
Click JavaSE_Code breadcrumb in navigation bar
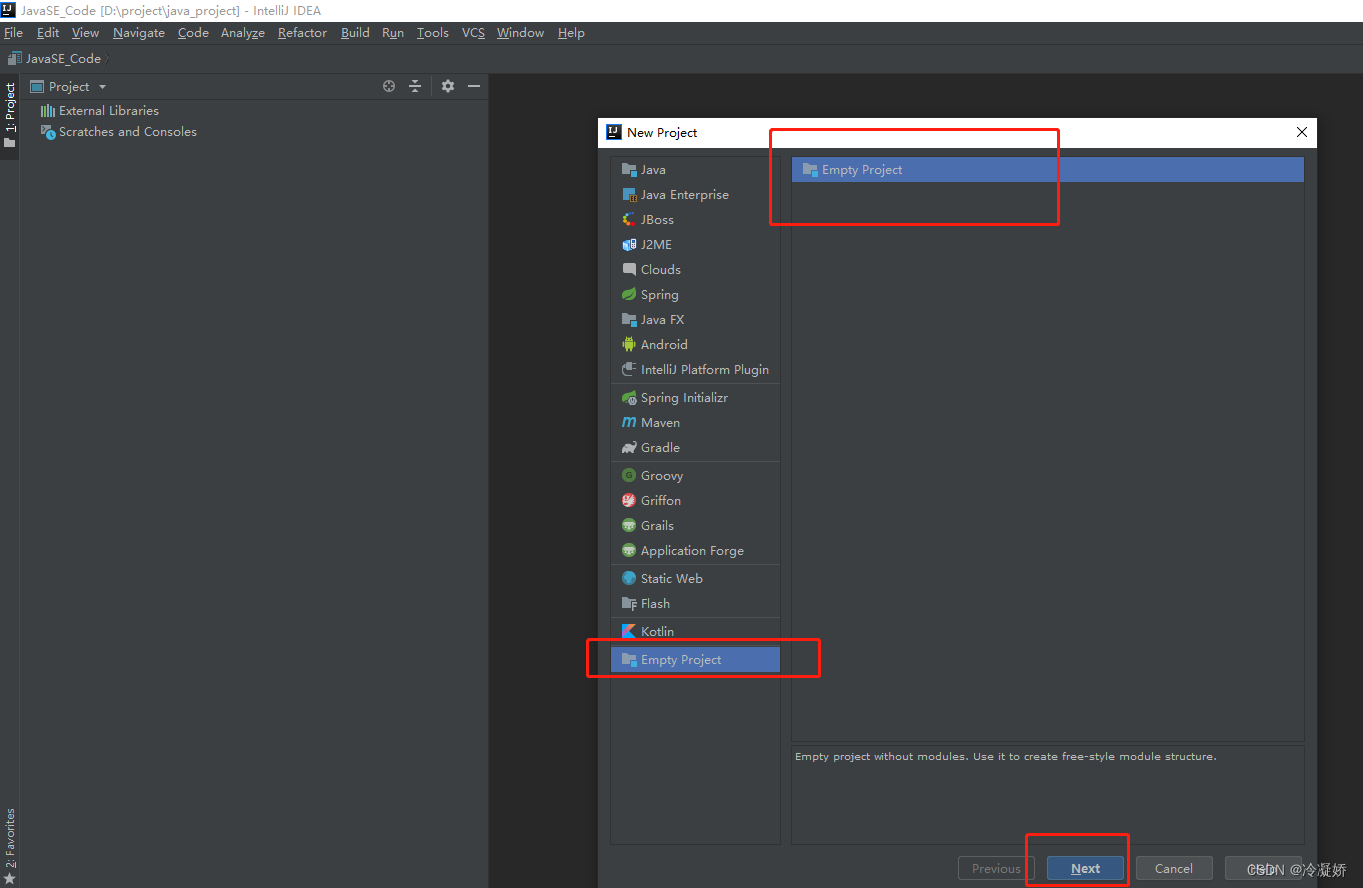(x=55, y=59)
